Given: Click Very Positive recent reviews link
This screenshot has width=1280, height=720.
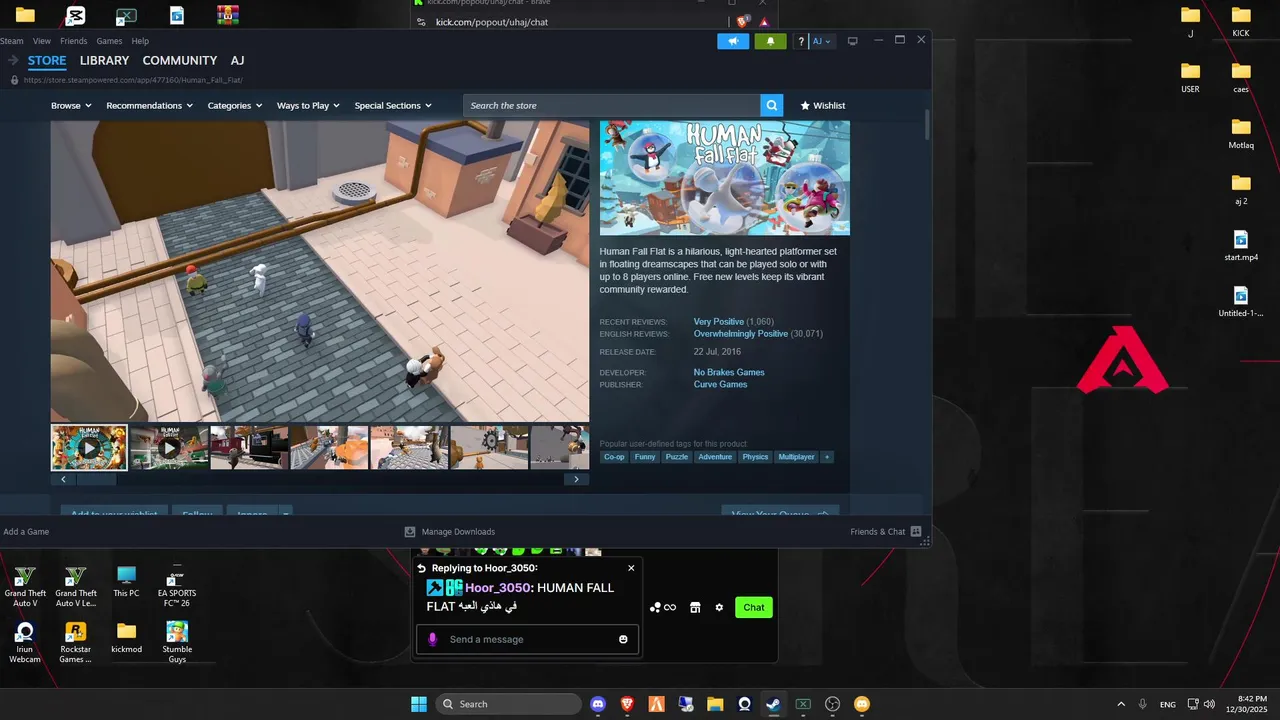Looking at the screenshot, I should (719, 322).
